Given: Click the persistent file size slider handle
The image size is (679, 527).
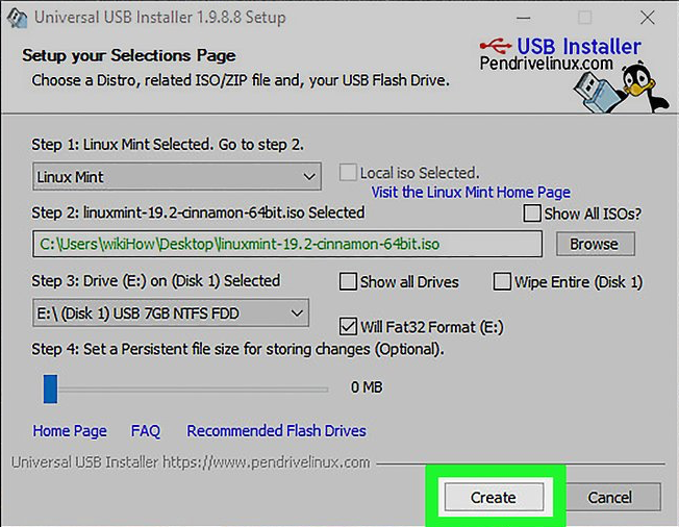Looking at the screenshot, I should coord(50,388).
